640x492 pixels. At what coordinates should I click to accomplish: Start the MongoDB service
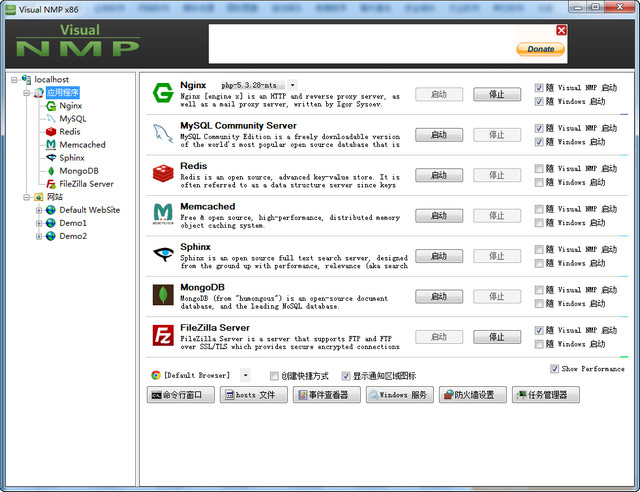click(439, 296)
